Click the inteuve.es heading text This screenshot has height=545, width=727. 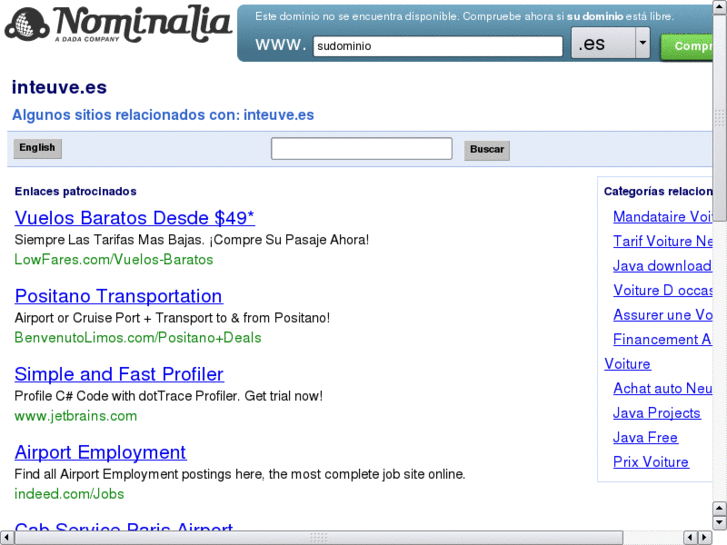click(59, 87)
